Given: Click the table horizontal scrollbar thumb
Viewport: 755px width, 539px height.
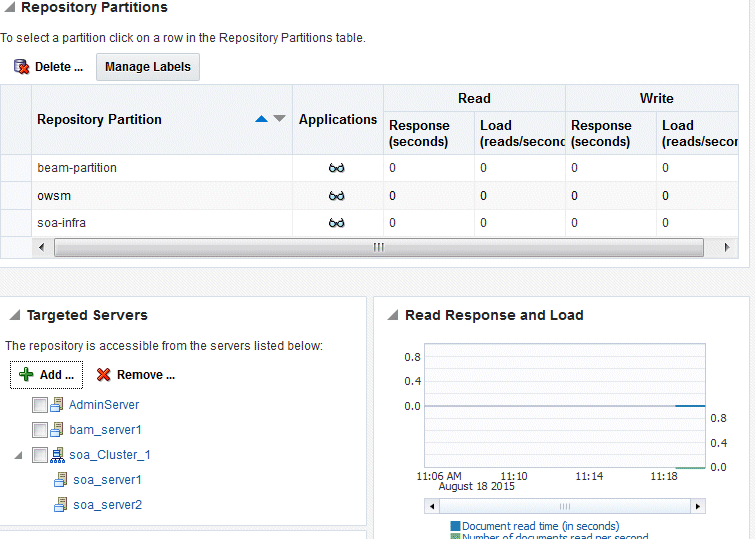Looking at the screenshot, I should [x=379, y=247].
